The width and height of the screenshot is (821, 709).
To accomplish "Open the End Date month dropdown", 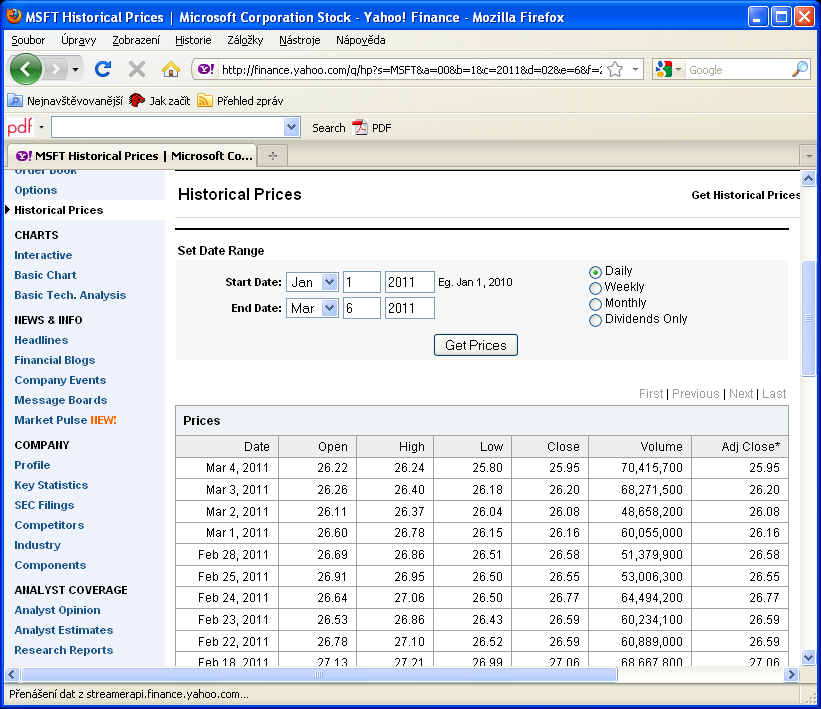I will coord(312,308).
